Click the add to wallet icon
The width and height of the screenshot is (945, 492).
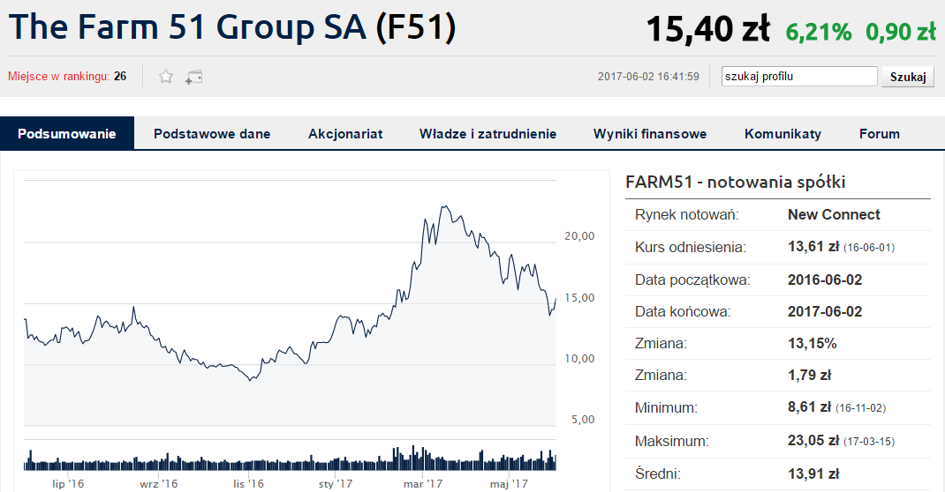coord(194,77)
